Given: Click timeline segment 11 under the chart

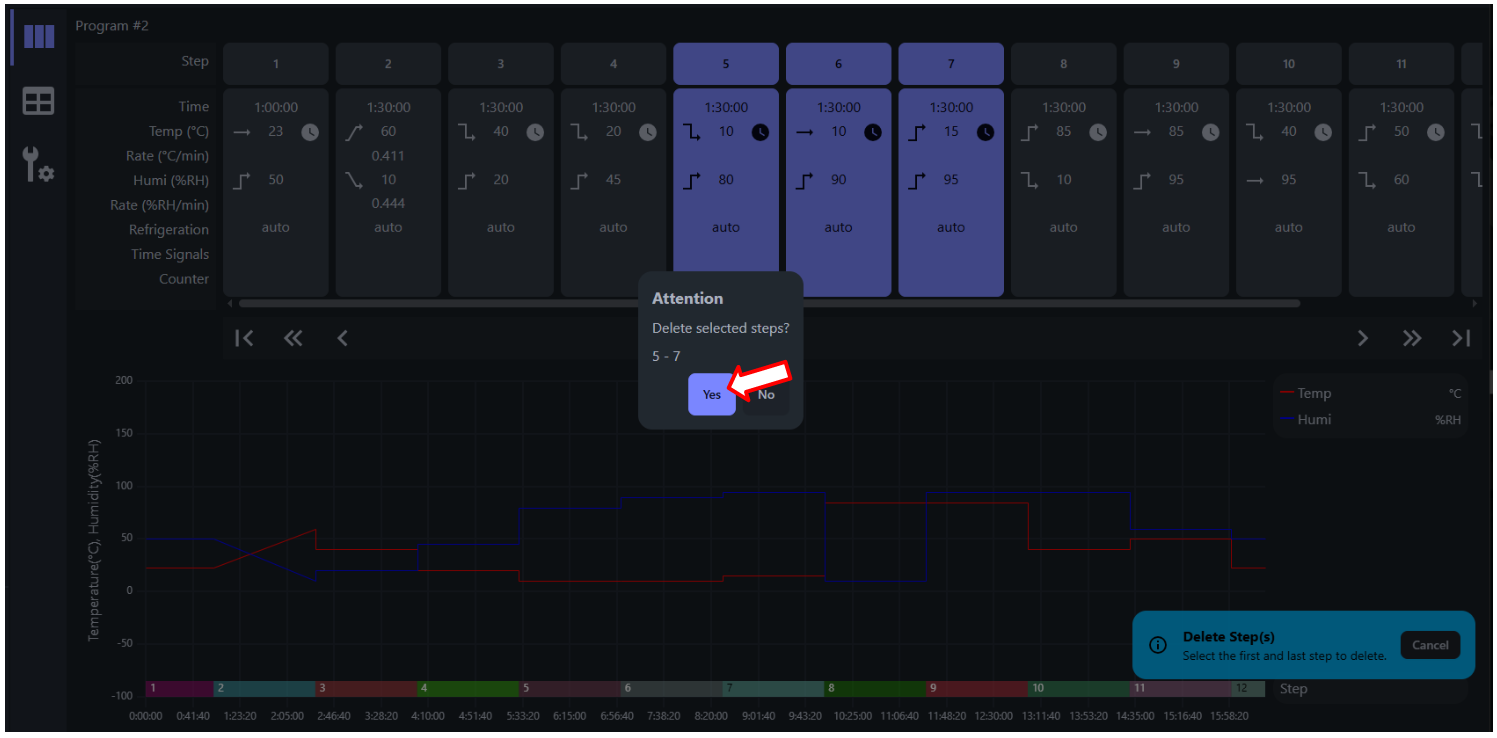Looking at the screenshot, I should [1180, 689].
